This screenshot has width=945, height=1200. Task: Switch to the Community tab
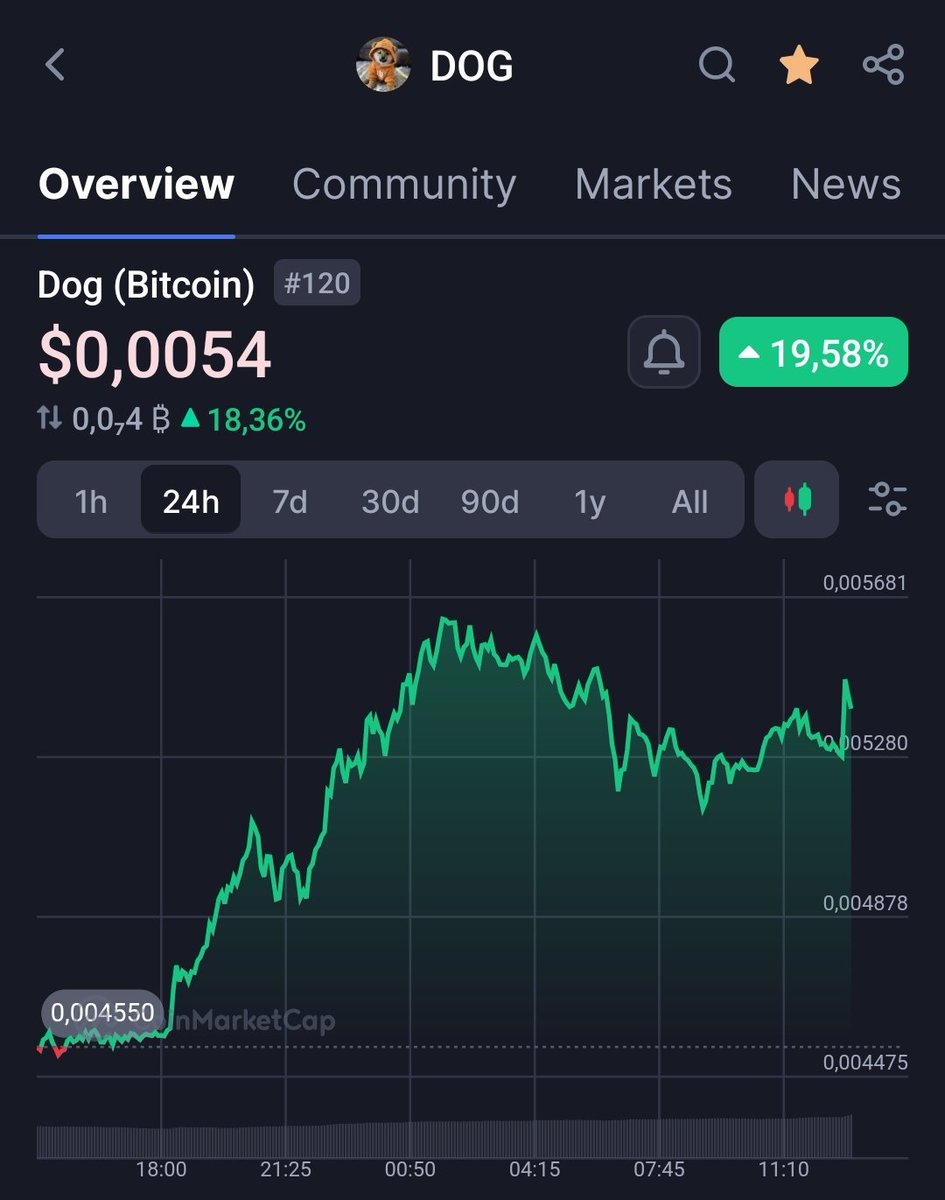click(404, 185)
